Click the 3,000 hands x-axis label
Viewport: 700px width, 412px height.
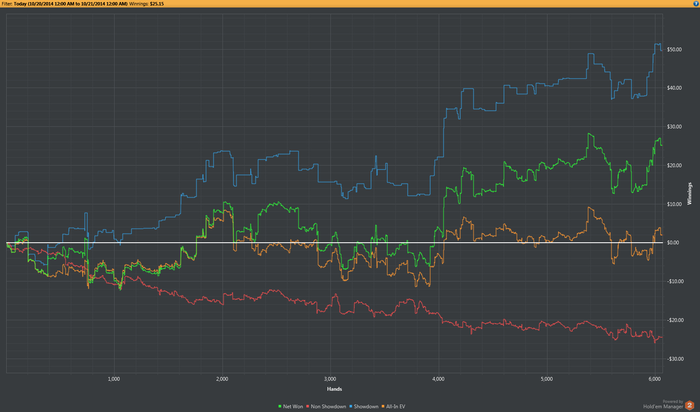330,379
